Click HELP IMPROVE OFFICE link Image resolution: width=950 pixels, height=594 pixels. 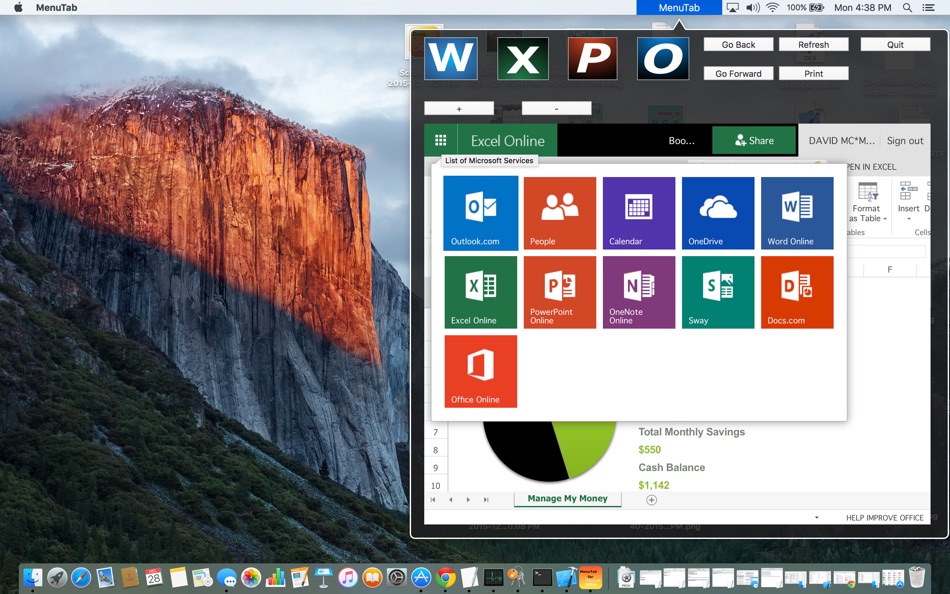[x=885, y=518]
